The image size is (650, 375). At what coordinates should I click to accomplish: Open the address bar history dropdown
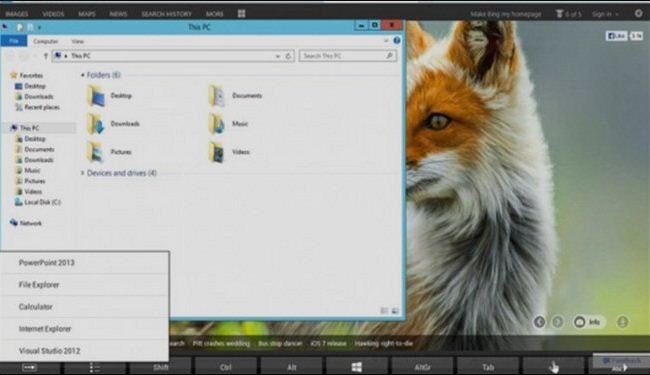tap(278, 56)
